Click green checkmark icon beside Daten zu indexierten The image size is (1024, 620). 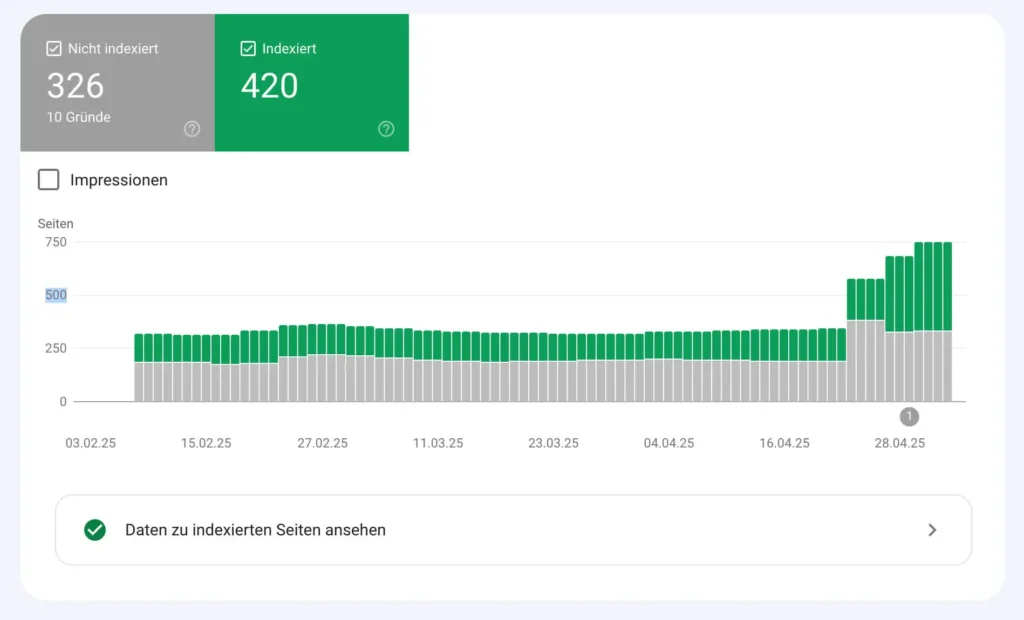tap(95, 530)
